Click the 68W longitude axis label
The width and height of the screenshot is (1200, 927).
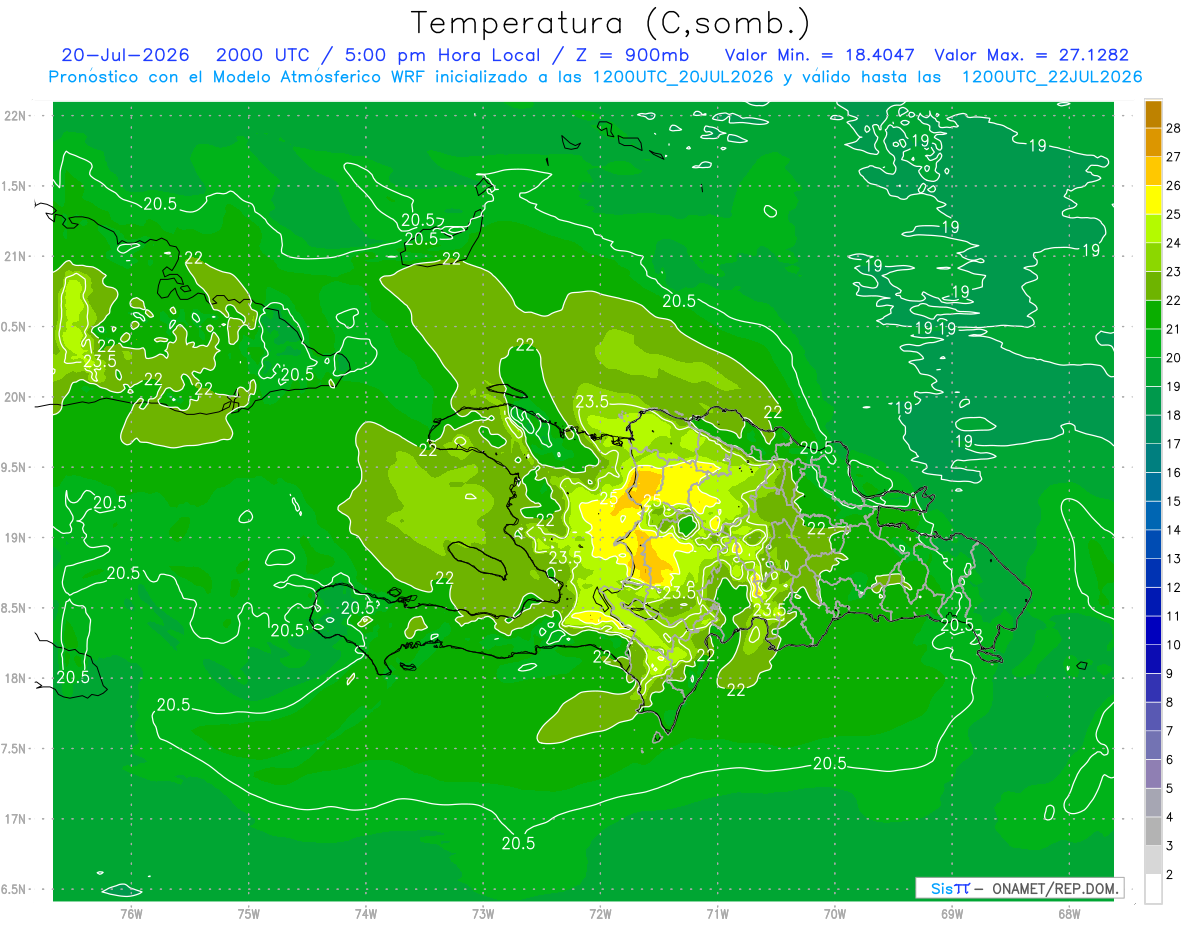click(1069, 914)
